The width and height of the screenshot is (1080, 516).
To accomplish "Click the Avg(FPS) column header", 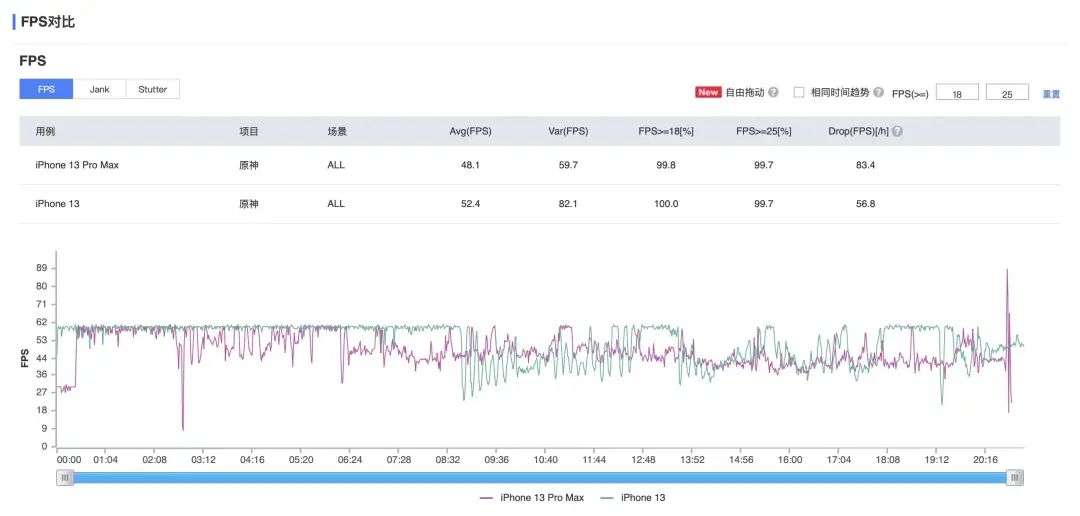I will click(470, 131).
